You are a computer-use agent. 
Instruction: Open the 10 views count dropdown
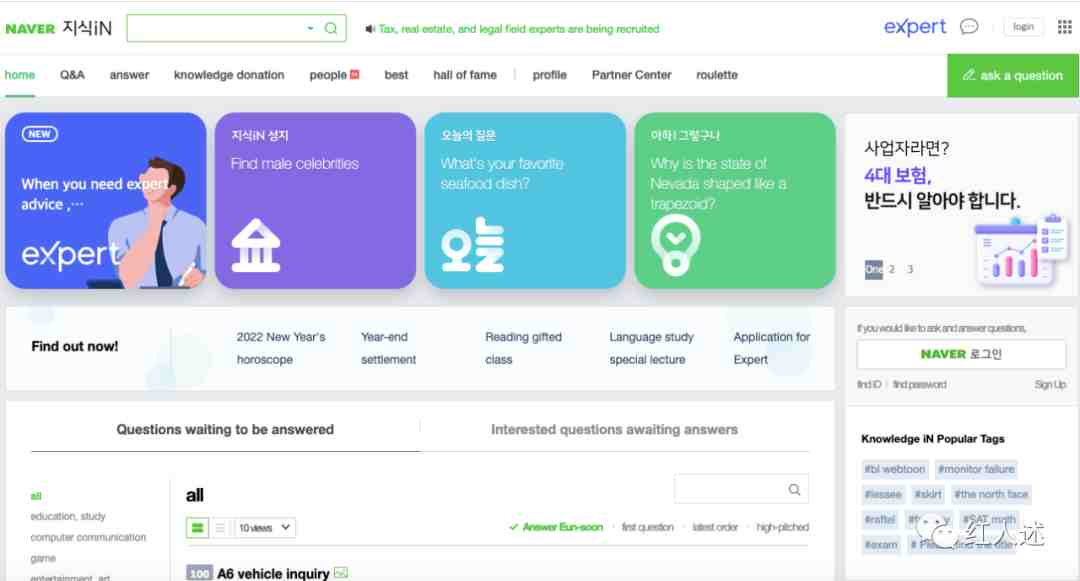click(264, 528)
